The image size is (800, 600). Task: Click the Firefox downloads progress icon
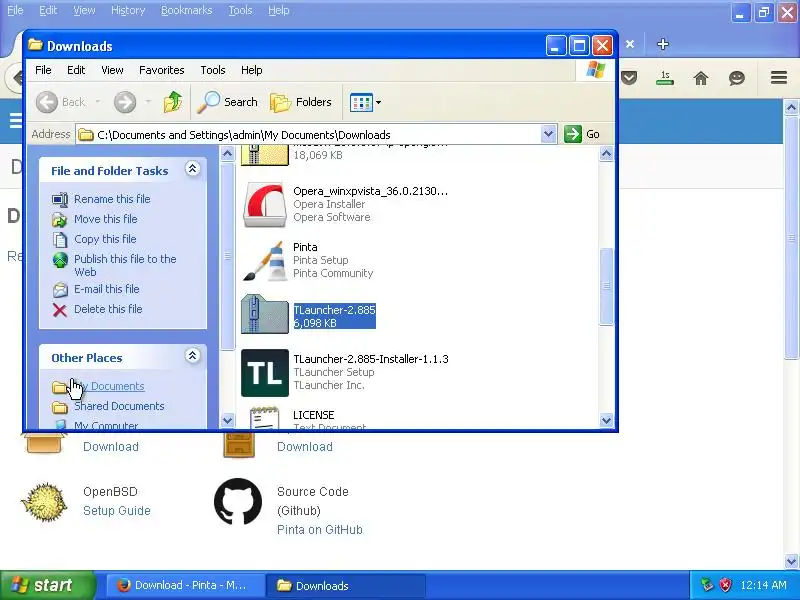click(x=665, y=78)
